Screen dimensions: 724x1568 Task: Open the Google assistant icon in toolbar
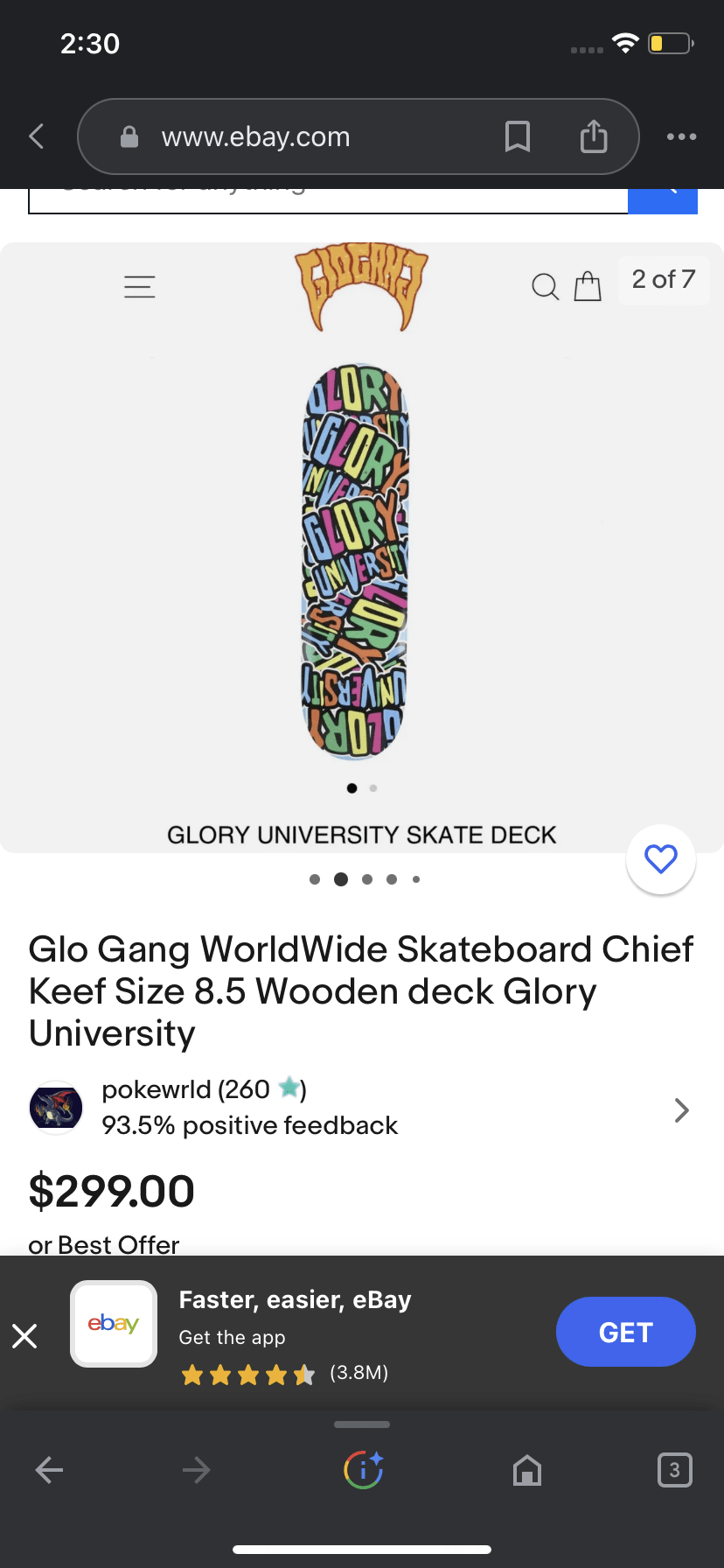tap(363, 1470)
